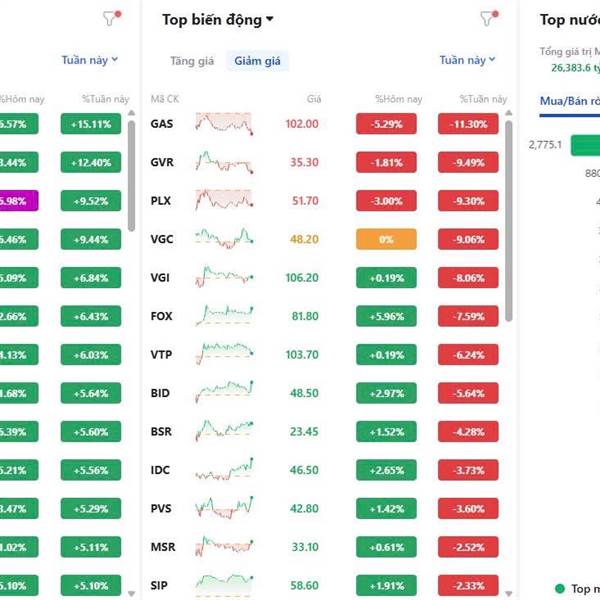Click the scrollbar beside the Giảm giá list

point(510,220)
